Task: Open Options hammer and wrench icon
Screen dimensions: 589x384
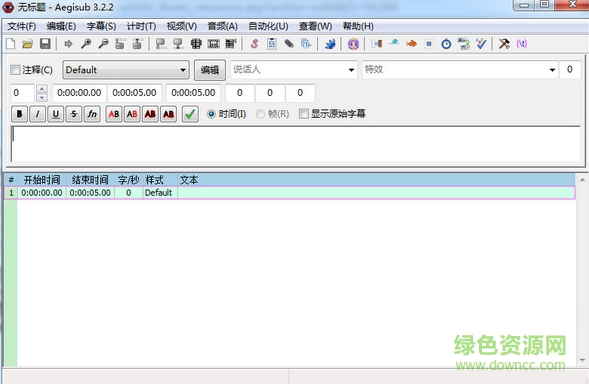Action: point(504,44)
